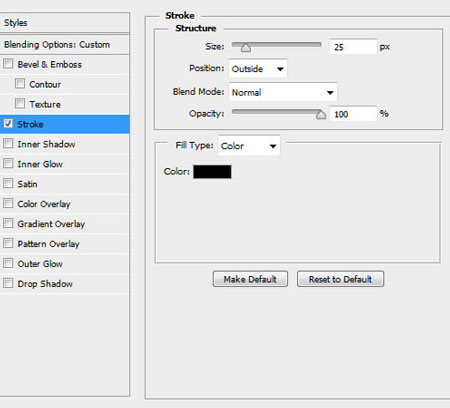Open the black stroke Color swatch
450x408 pixels.
point(212,172)
